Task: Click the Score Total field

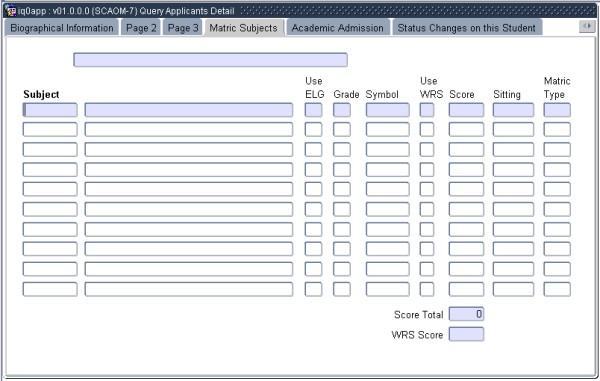Action: point(466,314)
